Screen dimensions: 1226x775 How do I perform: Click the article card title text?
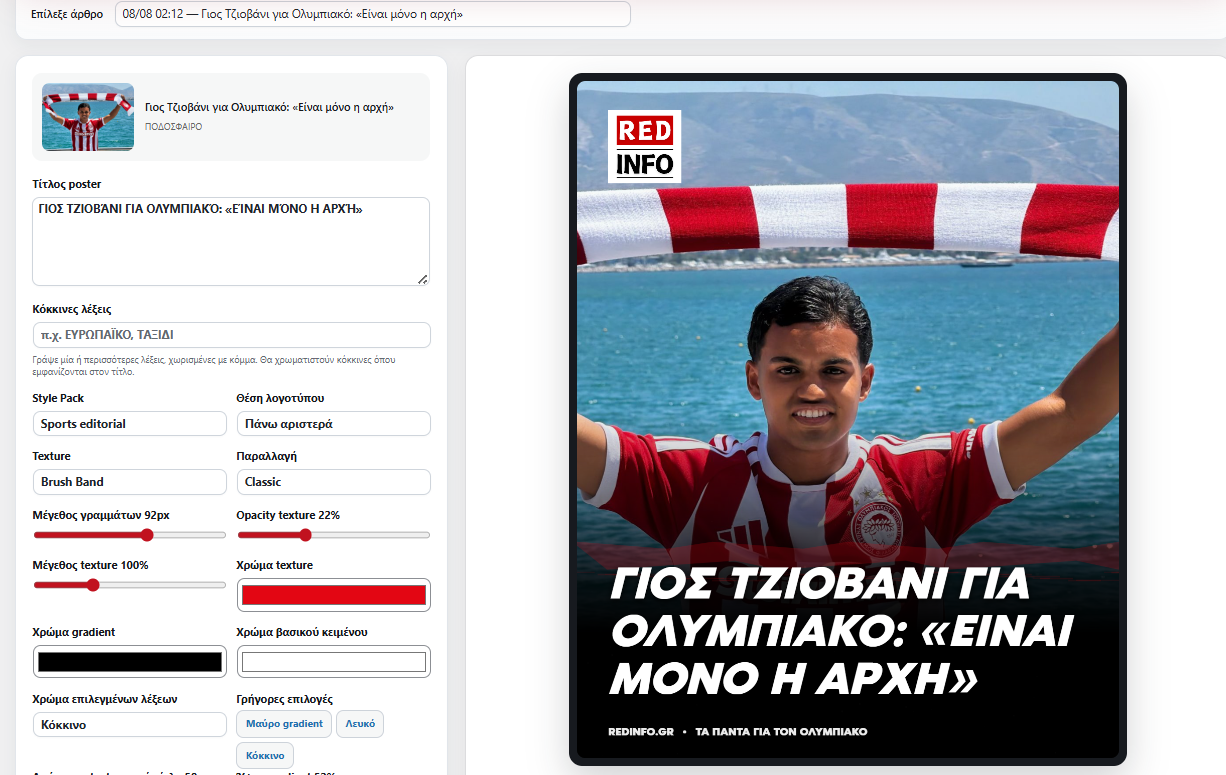coord(269,107)
